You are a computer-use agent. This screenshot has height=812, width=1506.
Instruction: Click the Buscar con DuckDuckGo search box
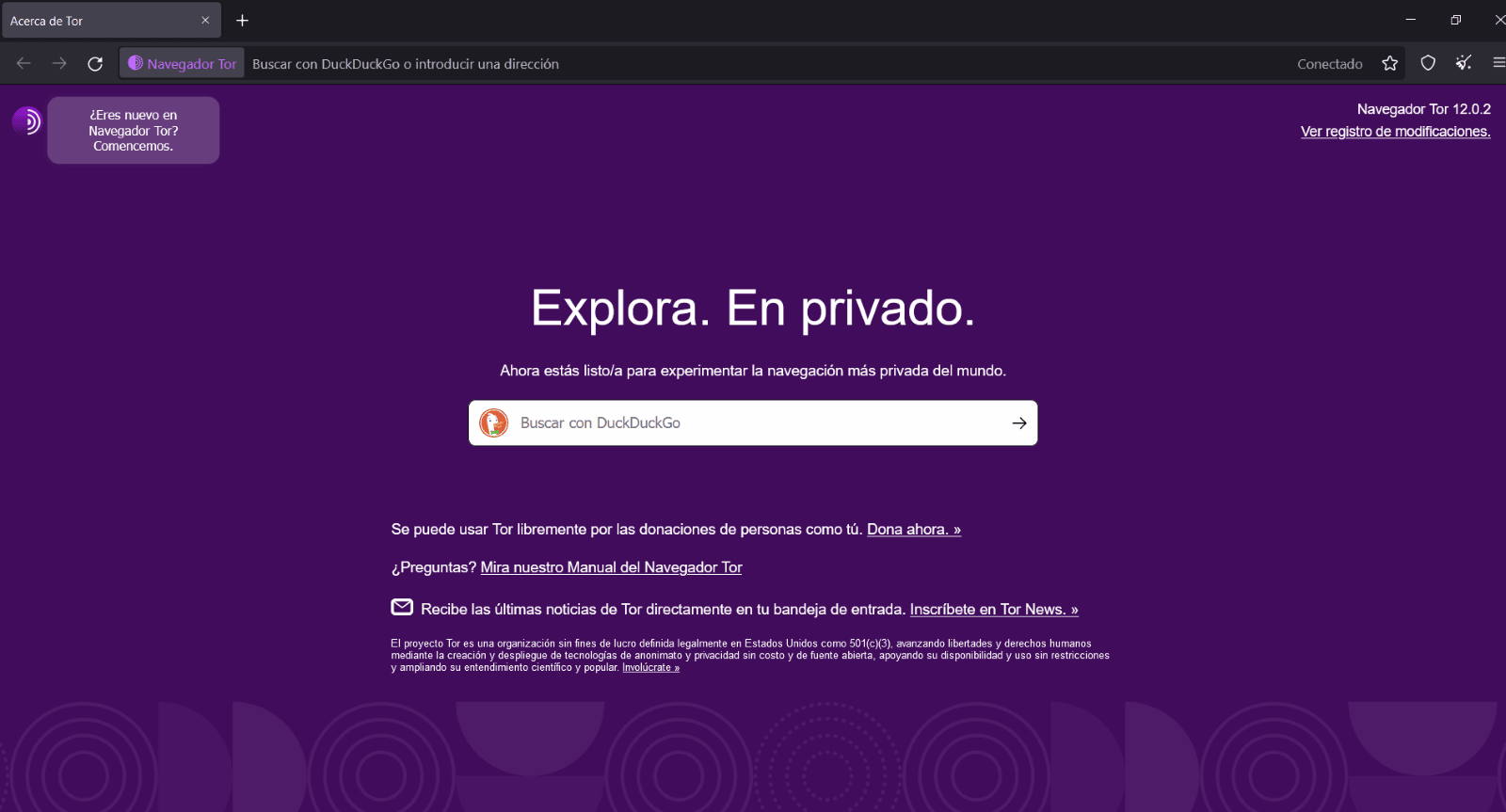(x=753, y=422)
